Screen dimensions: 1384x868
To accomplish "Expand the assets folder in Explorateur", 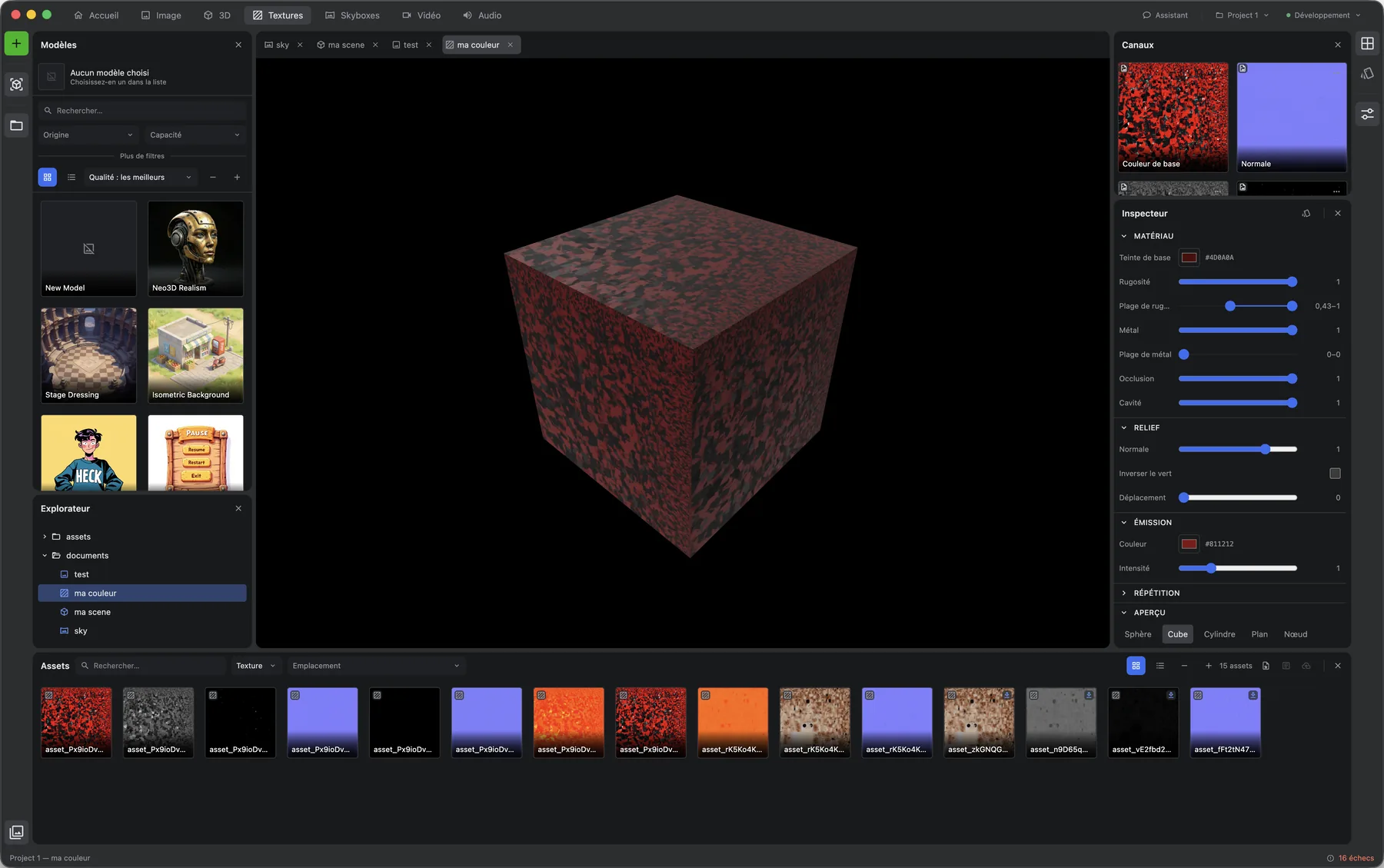I will (45, 537).
